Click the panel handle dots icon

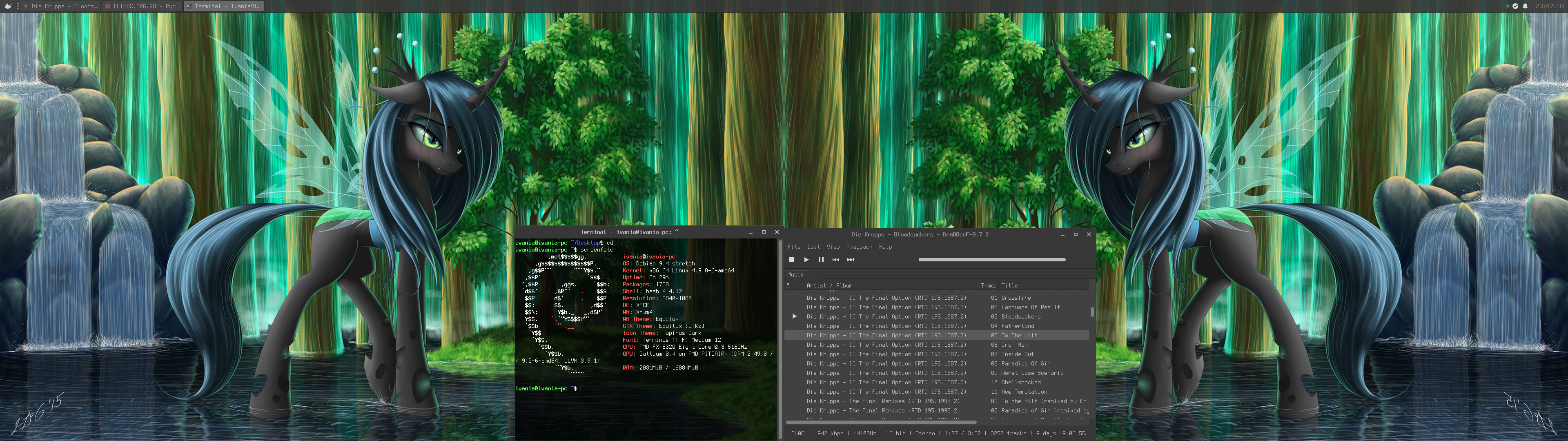(18, 6)
